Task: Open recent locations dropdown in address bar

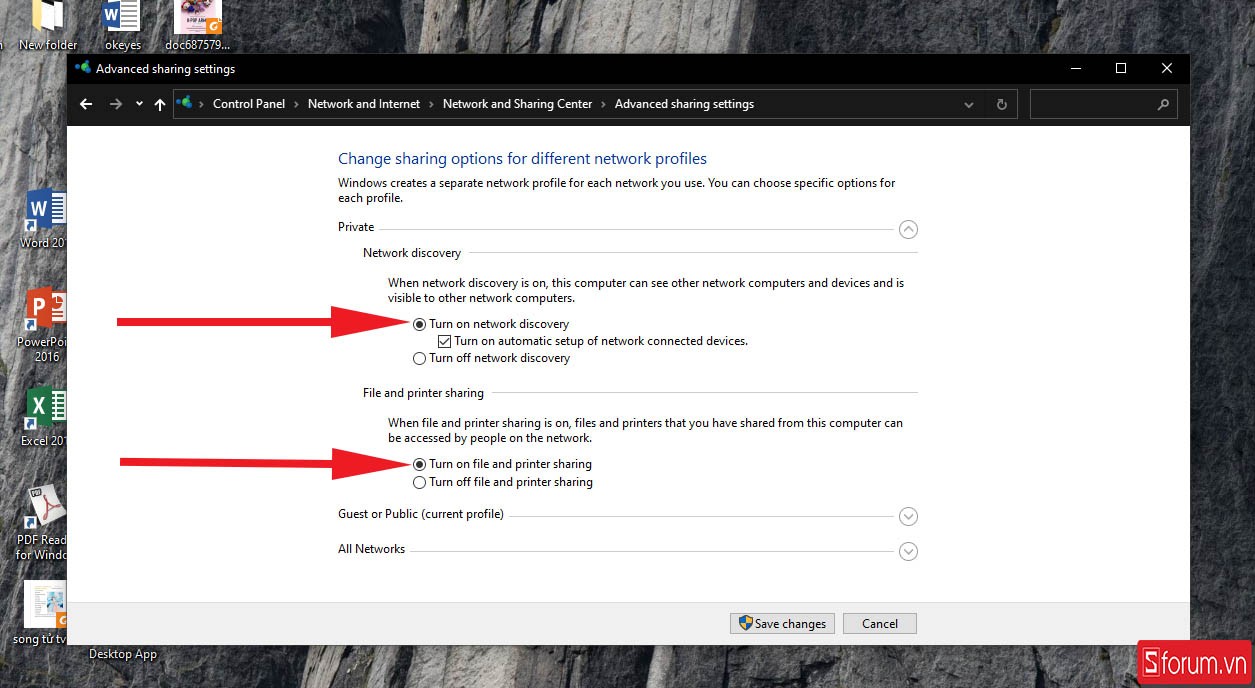Action: [967, 104]
